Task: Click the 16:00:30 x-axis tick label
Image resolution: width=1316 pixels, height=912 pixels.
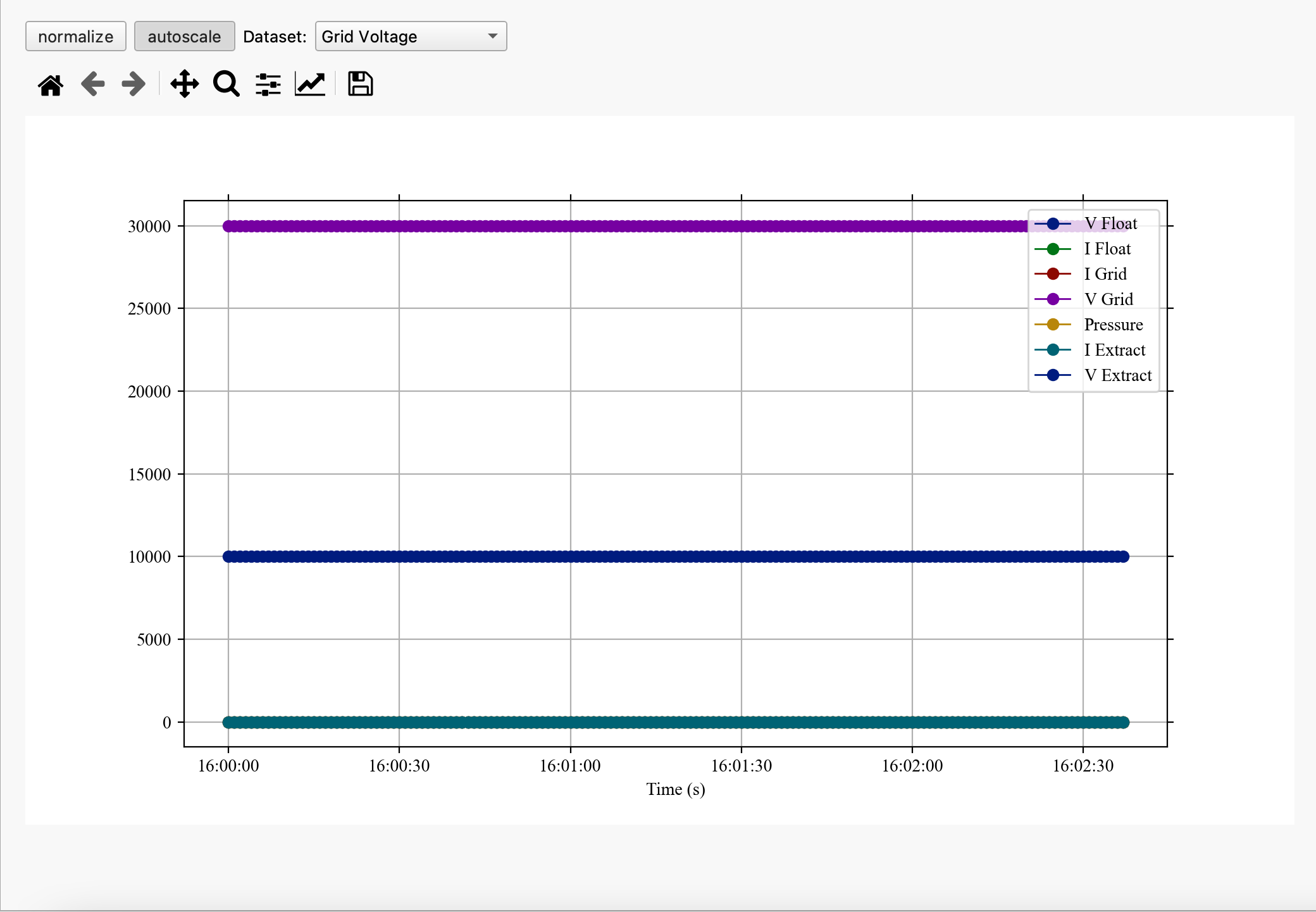Action: [x=399, y=766]
